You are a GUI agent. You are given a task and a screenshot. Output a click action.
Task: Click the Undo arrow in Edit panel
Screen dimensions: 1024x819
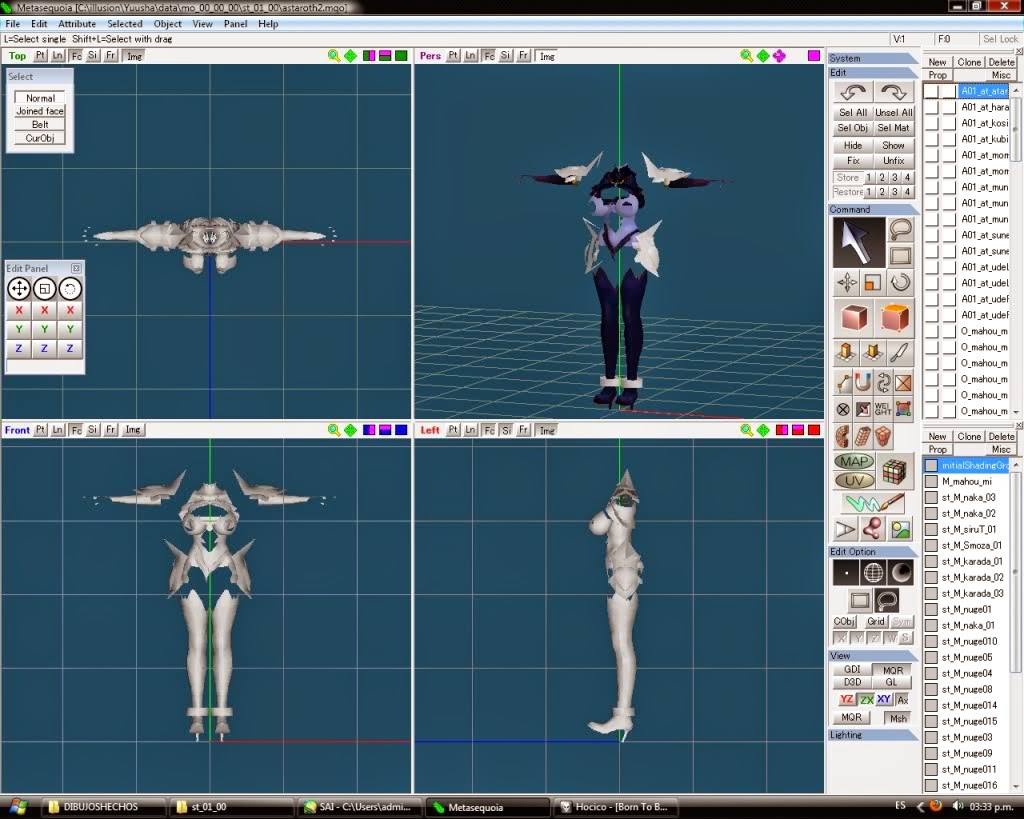[853, 92]
